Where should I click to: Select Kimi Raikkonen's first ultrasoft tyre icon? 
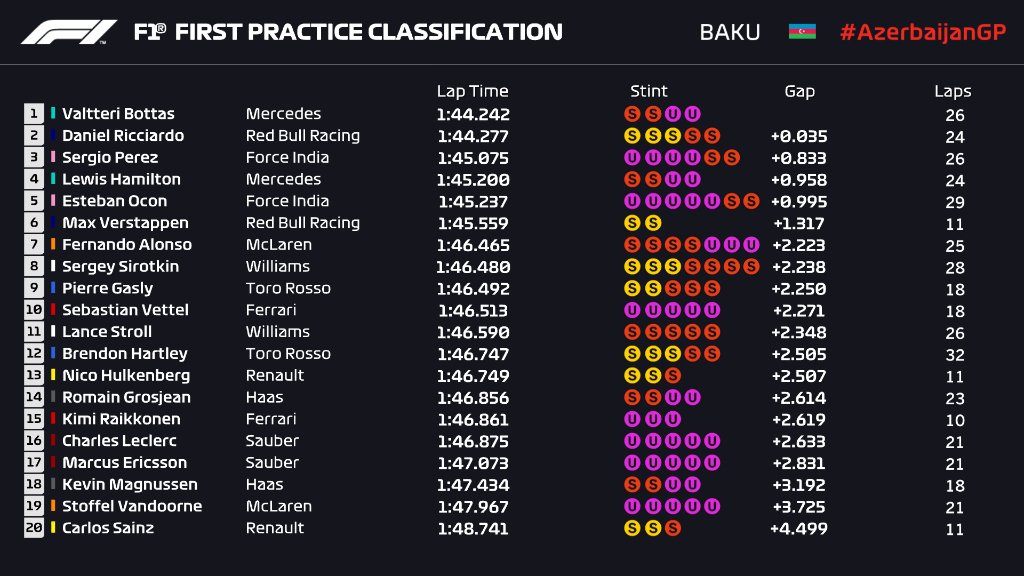(x=632, y=419)
